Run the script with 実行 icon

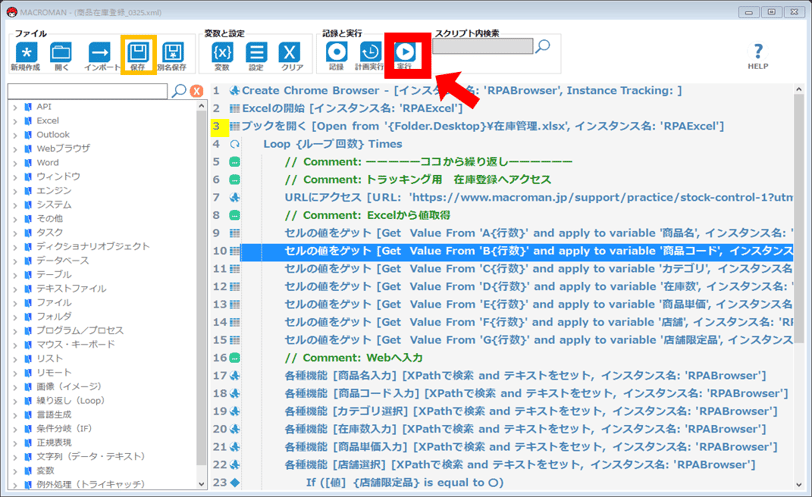[404, 52]
